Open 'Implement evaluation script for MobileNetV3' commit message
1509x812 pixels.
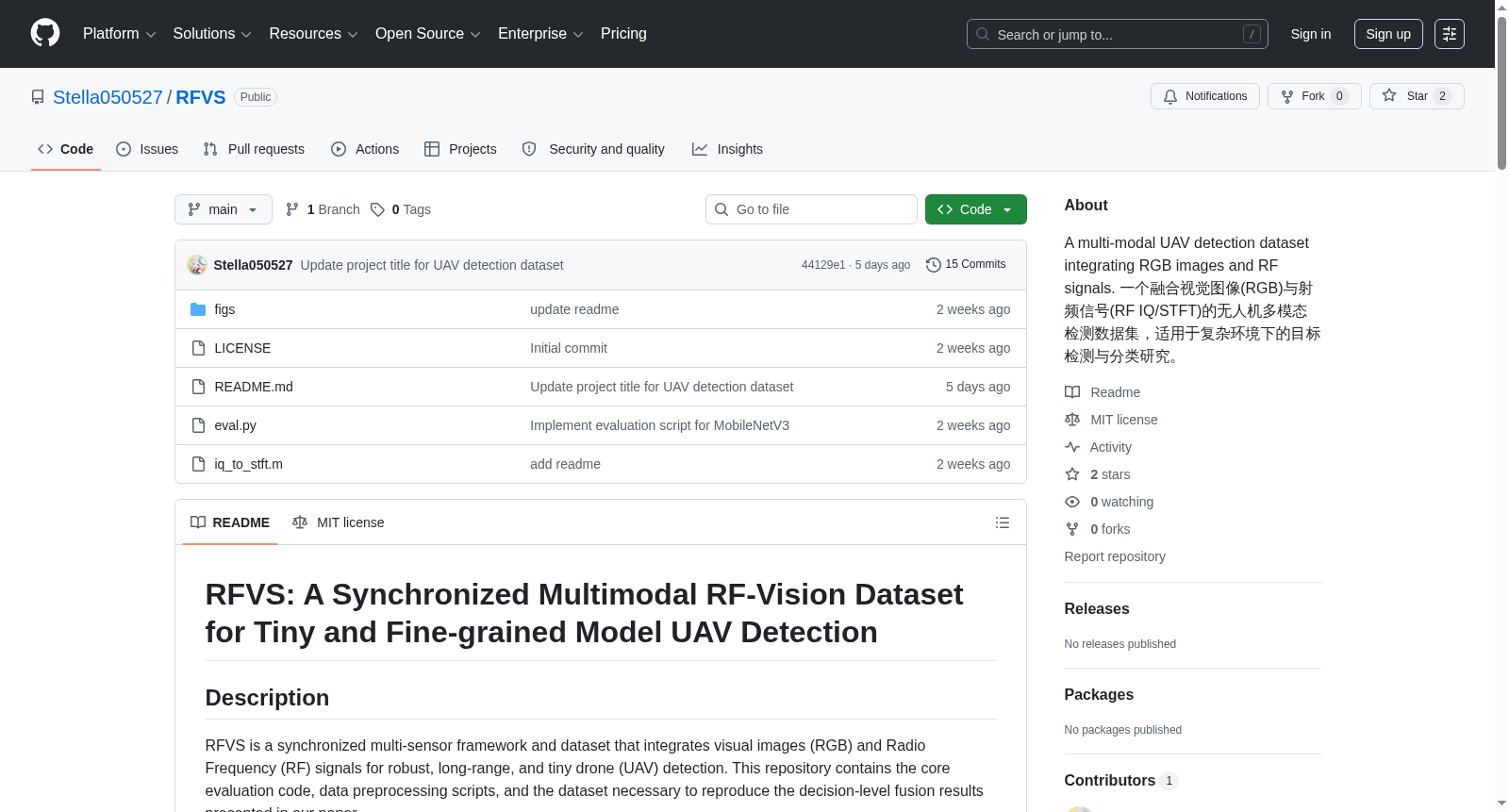pos(659,425)
